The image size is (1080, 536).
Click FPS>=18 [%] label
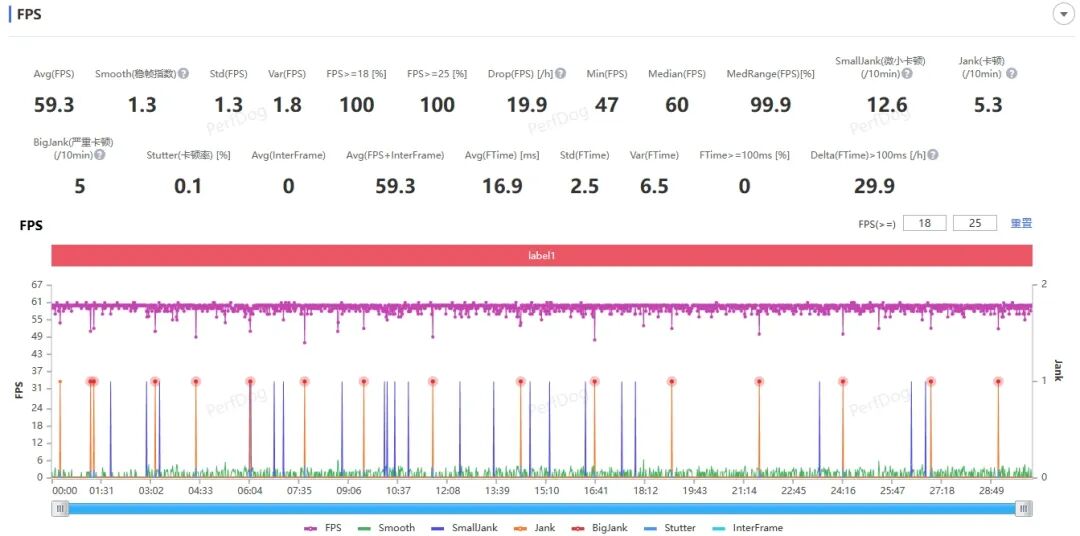pyautogui.click(x=356, y=74)
